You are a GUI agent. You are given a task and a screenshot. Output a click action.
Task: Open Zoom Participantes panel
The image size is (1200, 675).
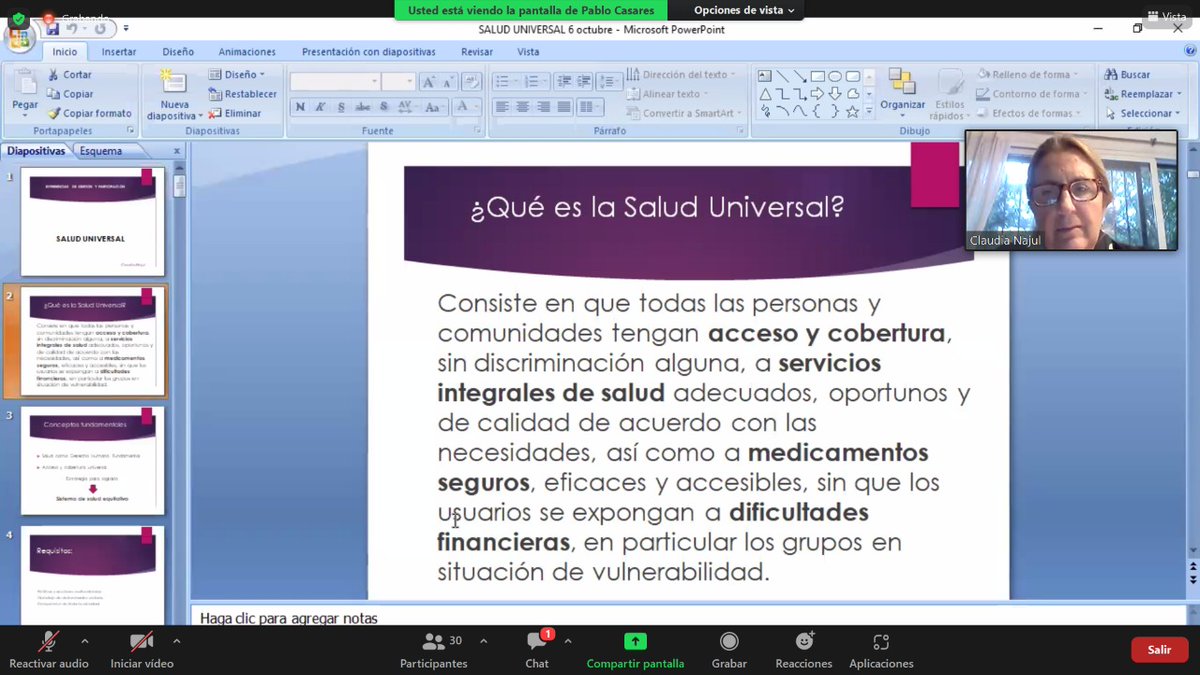[x=434, y=650]
